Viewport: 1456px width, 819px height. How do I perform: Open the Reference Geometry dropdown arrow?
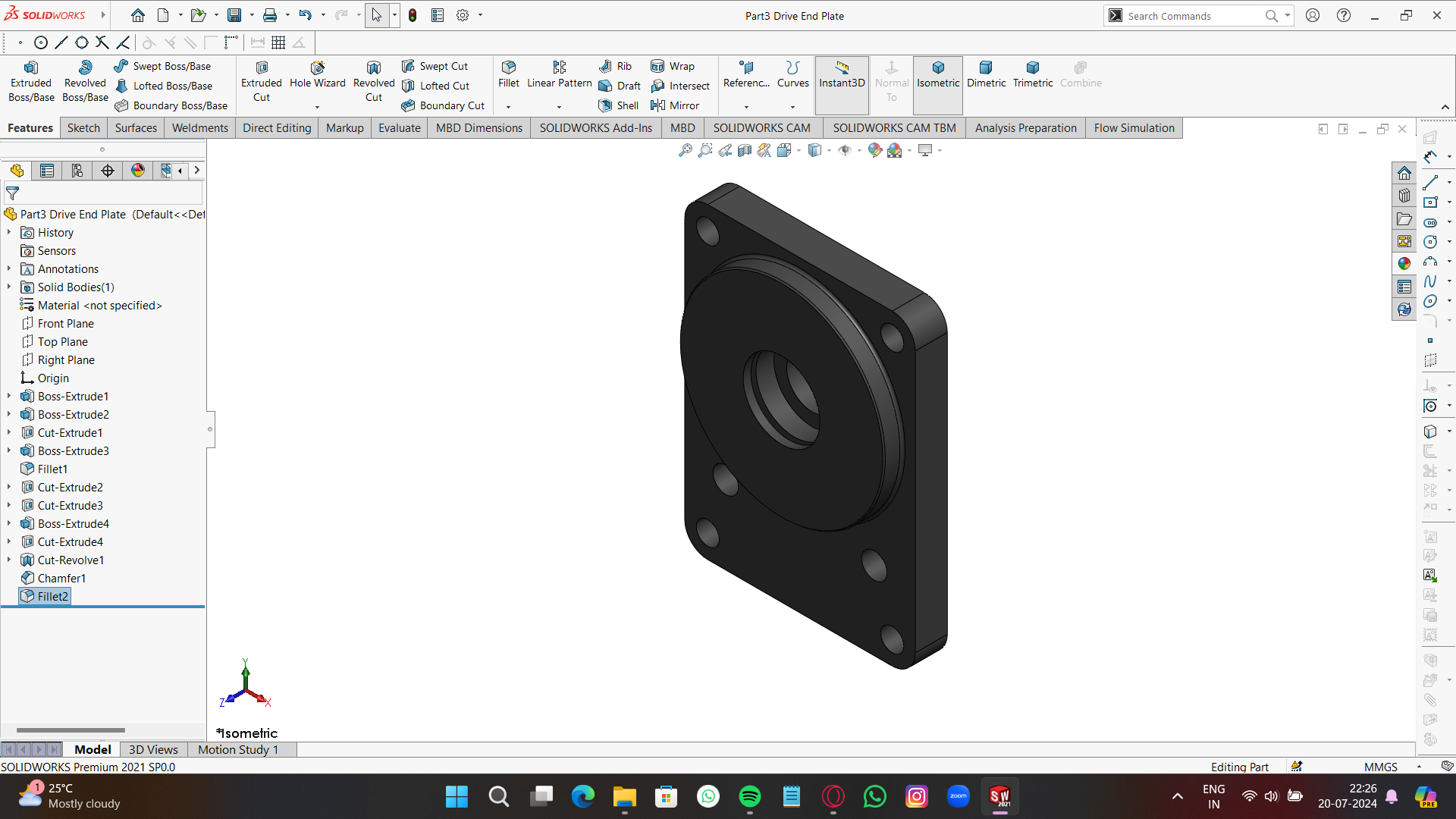coord(746,107)
